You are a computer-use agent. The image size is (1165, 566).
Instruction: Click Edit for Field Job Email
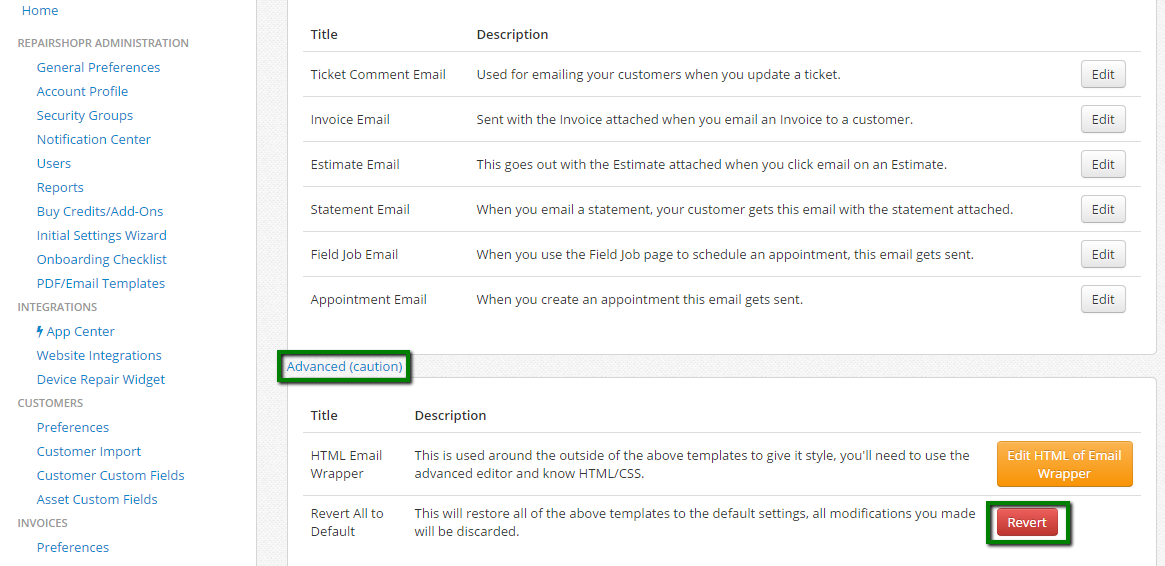(x=1103, y=254)
